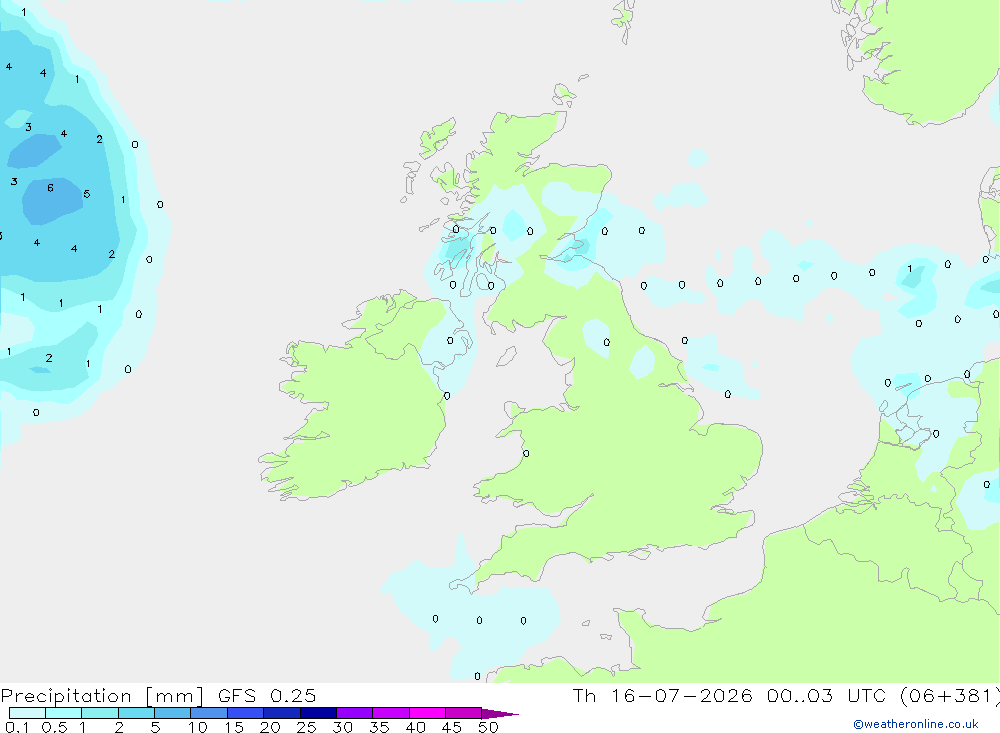Click the '25' legend scale label
The width and height of the screenshot is (1000, 733).
[x=306, y=727]
